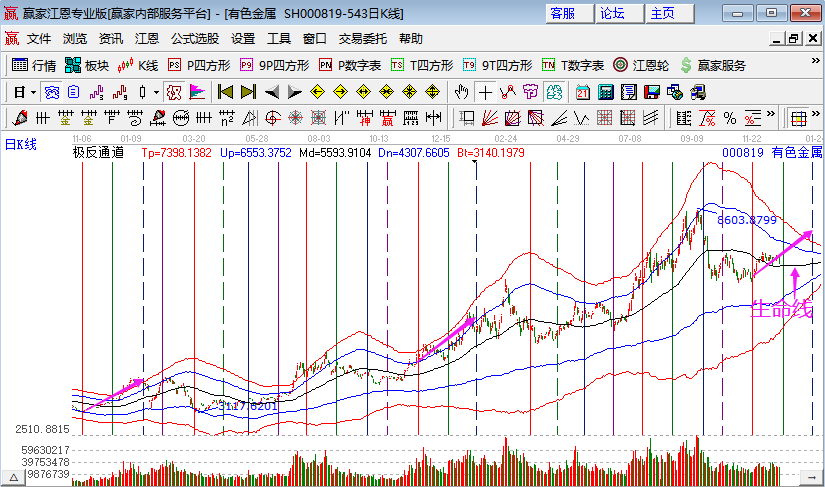Toggle the crosshair cursor tool
Screen dimensions: 825x487
point(485,93)
